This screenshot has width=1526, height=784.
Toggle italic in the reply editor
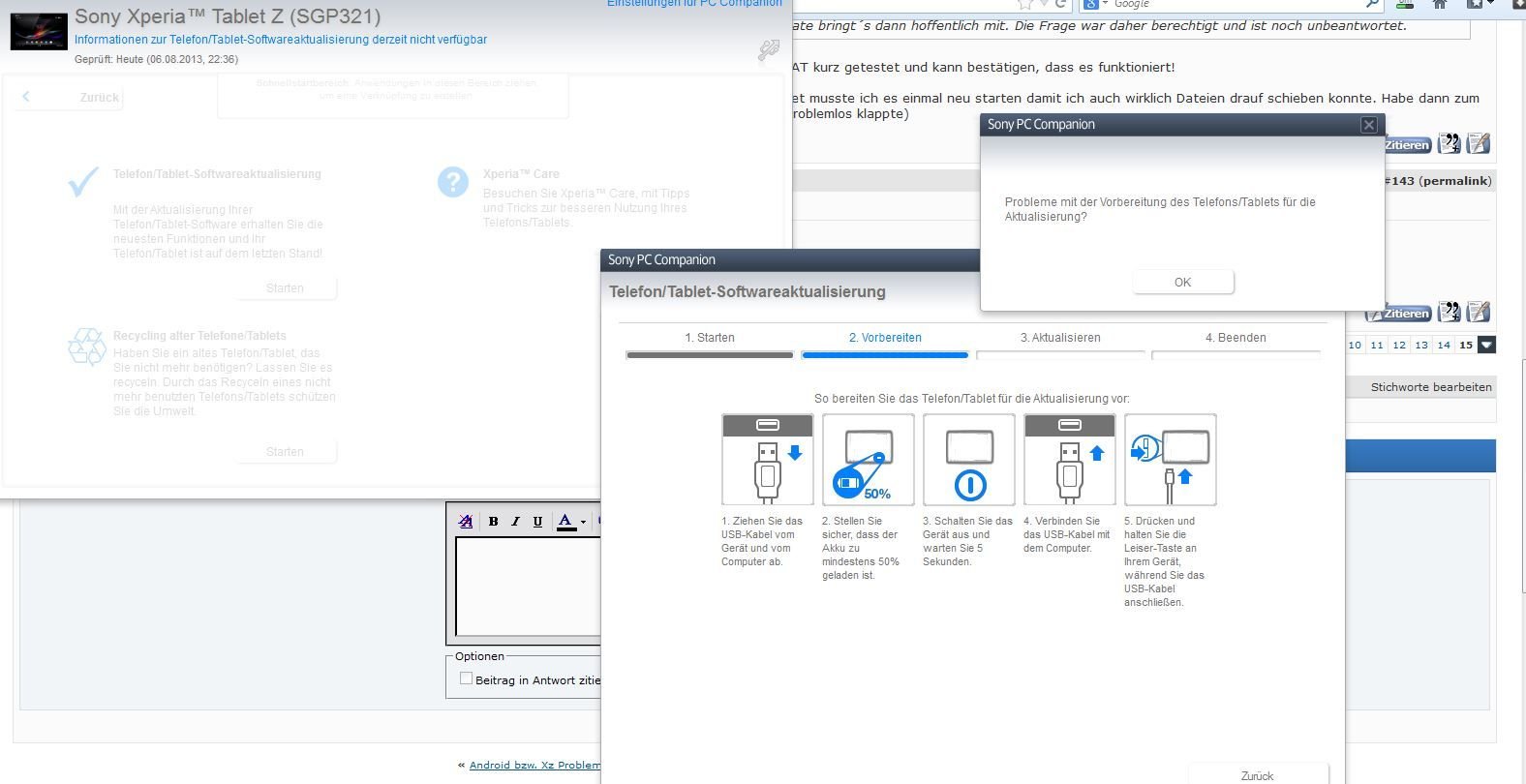(x=515, y=522)
